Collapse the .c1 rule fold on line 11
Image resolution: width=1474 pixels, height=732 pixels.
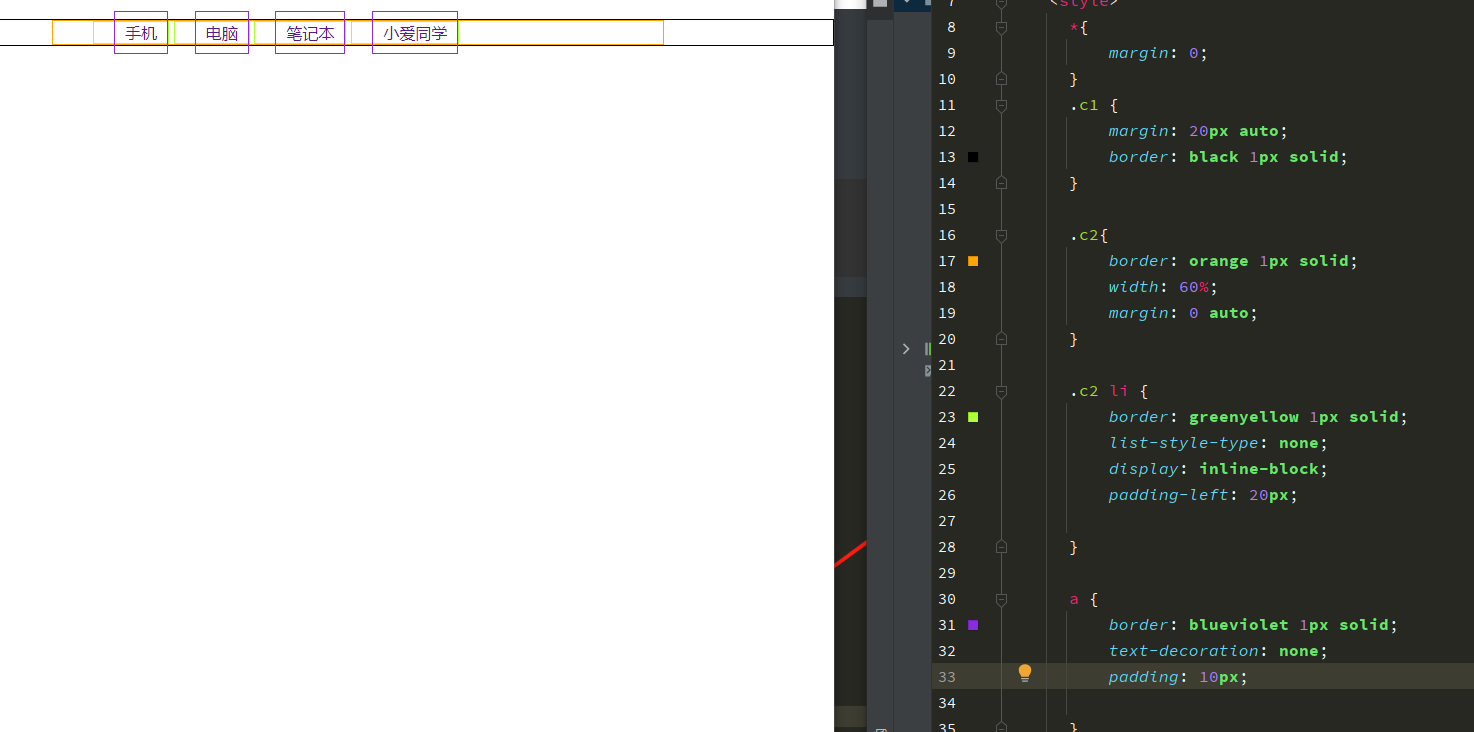1001,105
